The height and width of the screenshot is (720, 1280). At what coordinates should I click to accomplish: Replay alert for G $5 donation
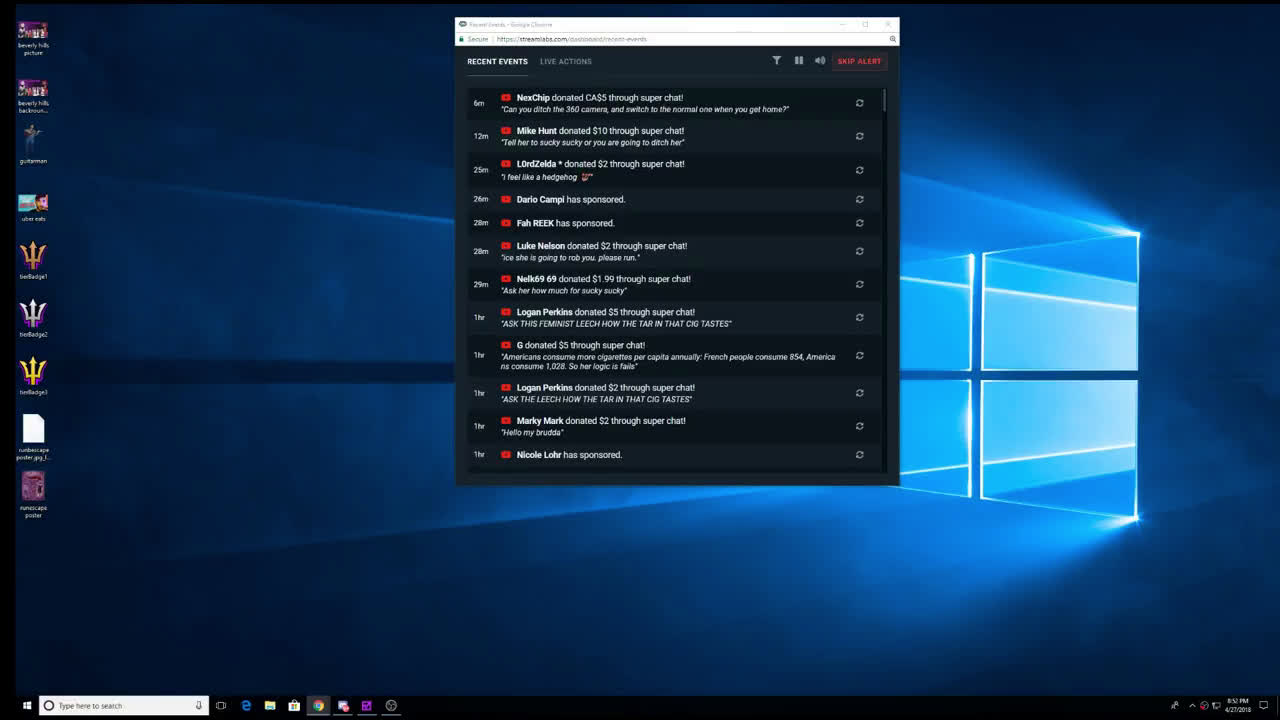tap(859, 355)
